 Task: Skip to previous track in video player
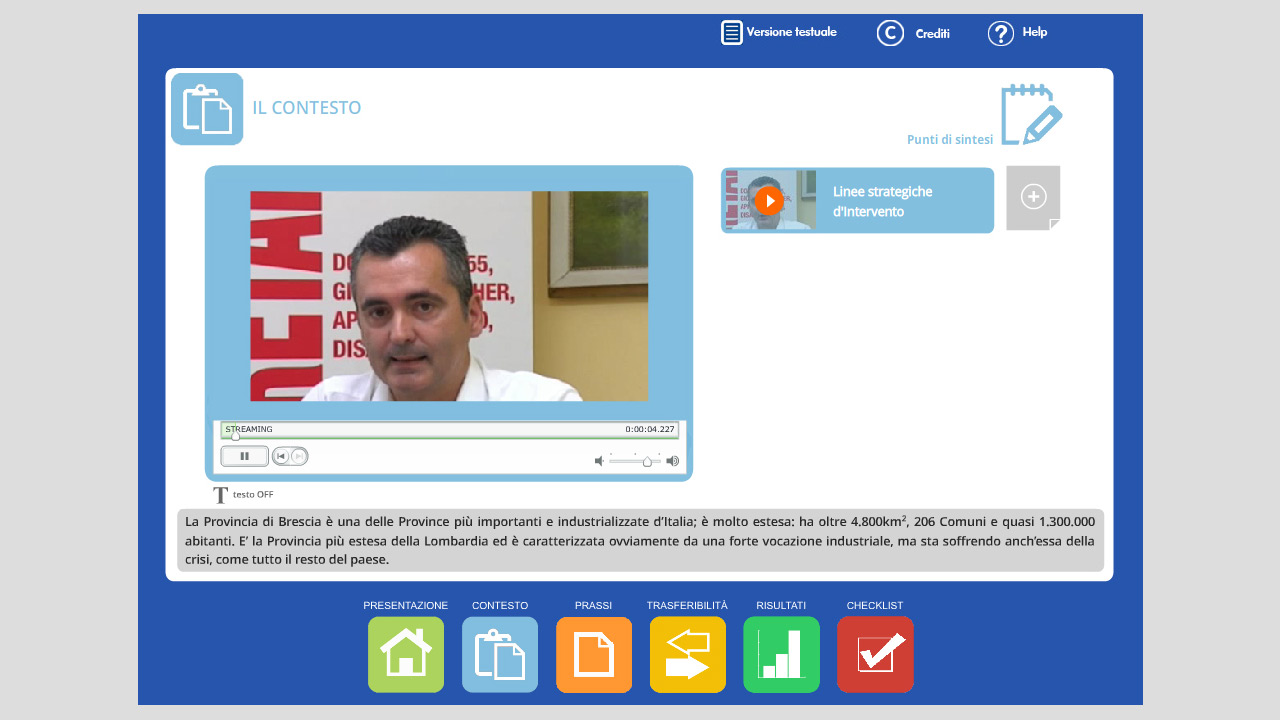click(x=281, y=456)
